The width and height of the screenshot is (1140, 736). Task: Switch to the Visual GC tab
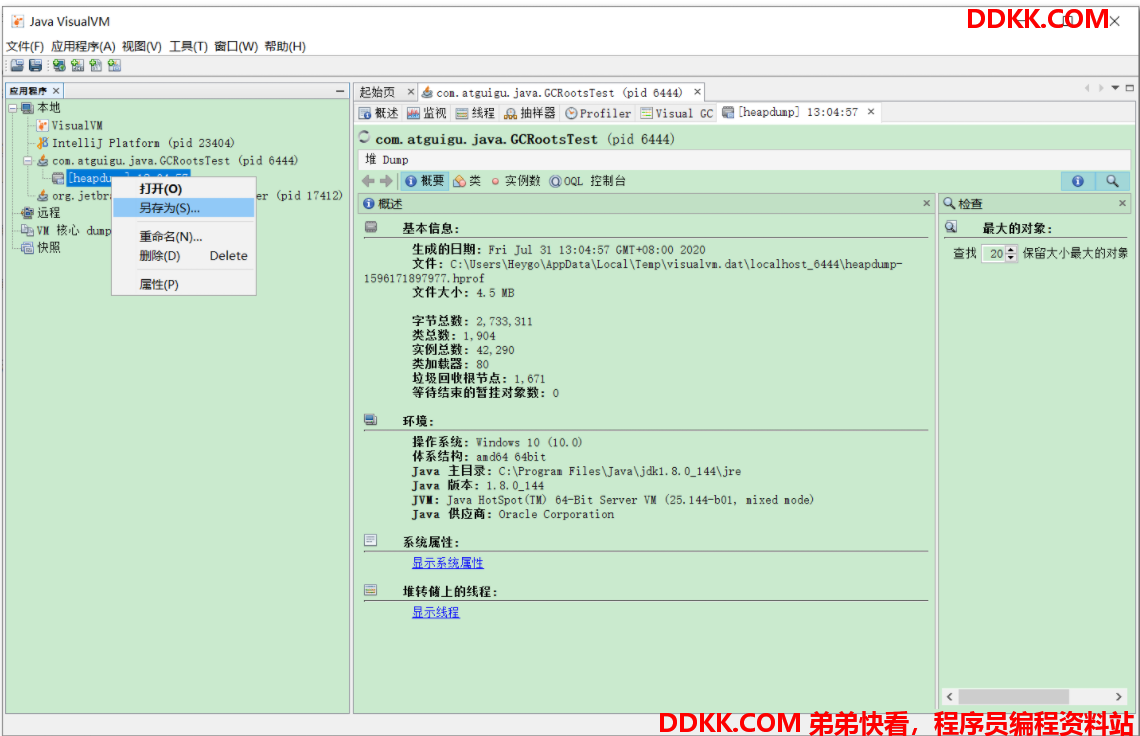pos(677,113)
